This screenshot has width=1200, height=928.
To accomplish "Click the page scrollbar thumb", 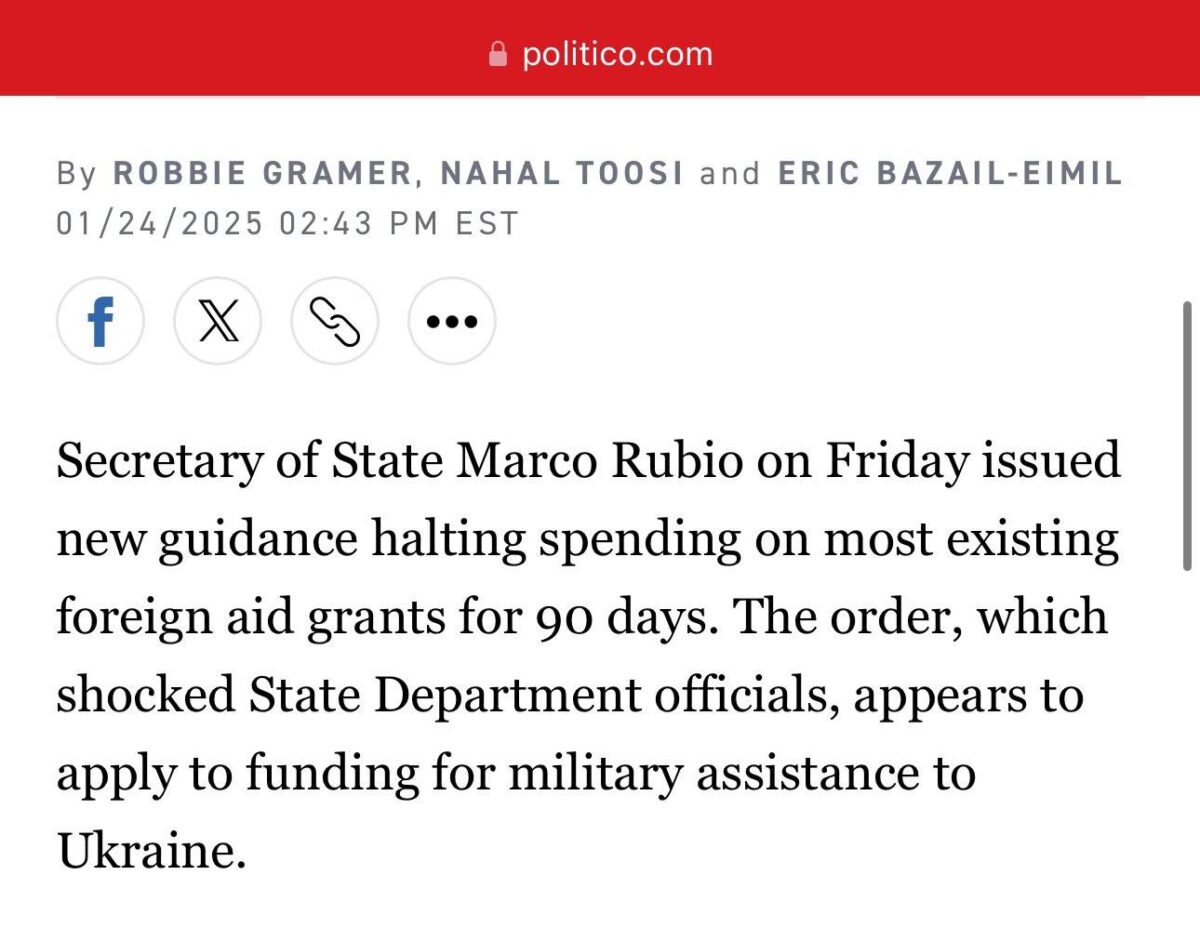I will 1187,435.
